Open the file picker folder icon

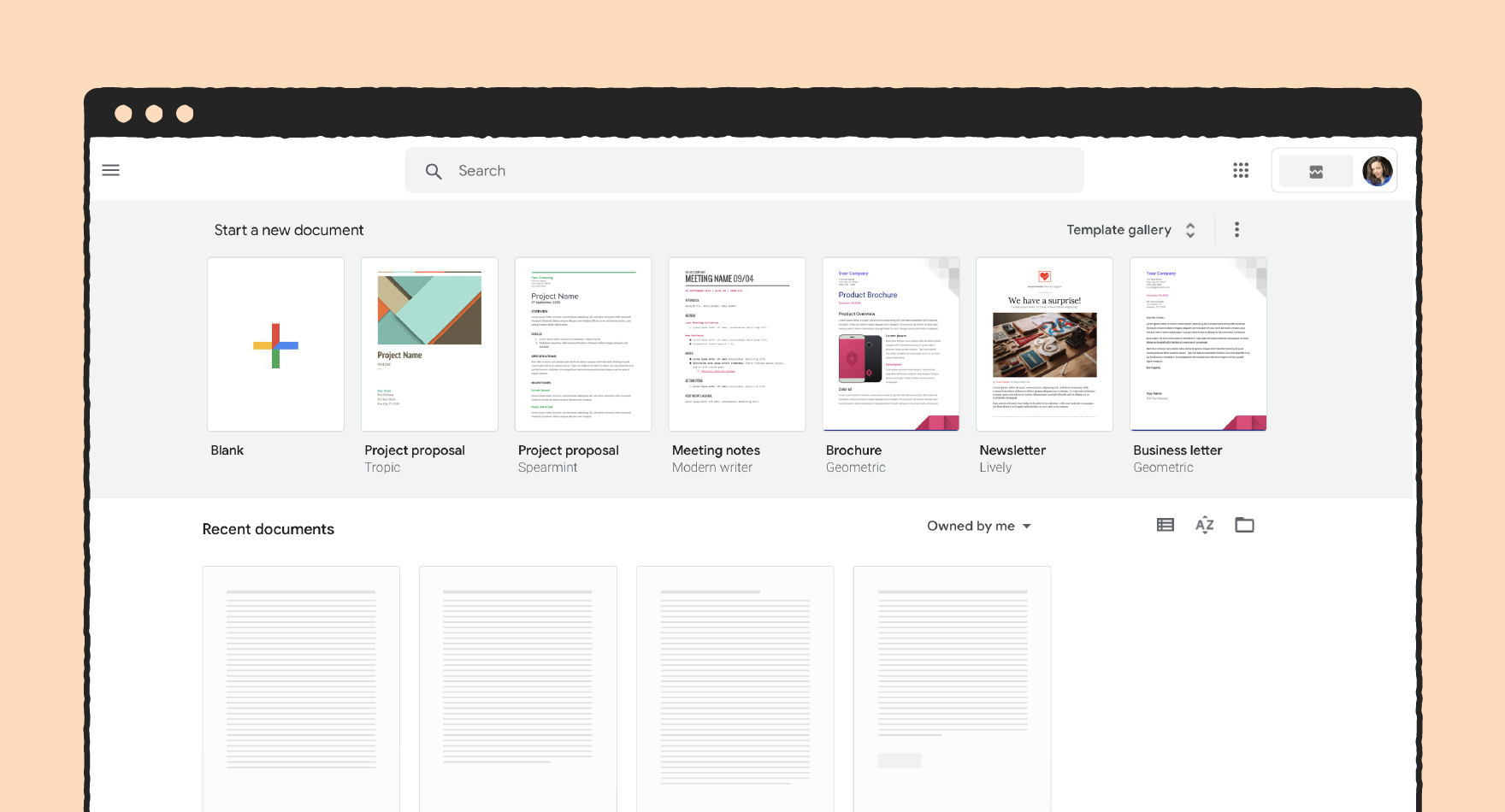click(1244, 525)
